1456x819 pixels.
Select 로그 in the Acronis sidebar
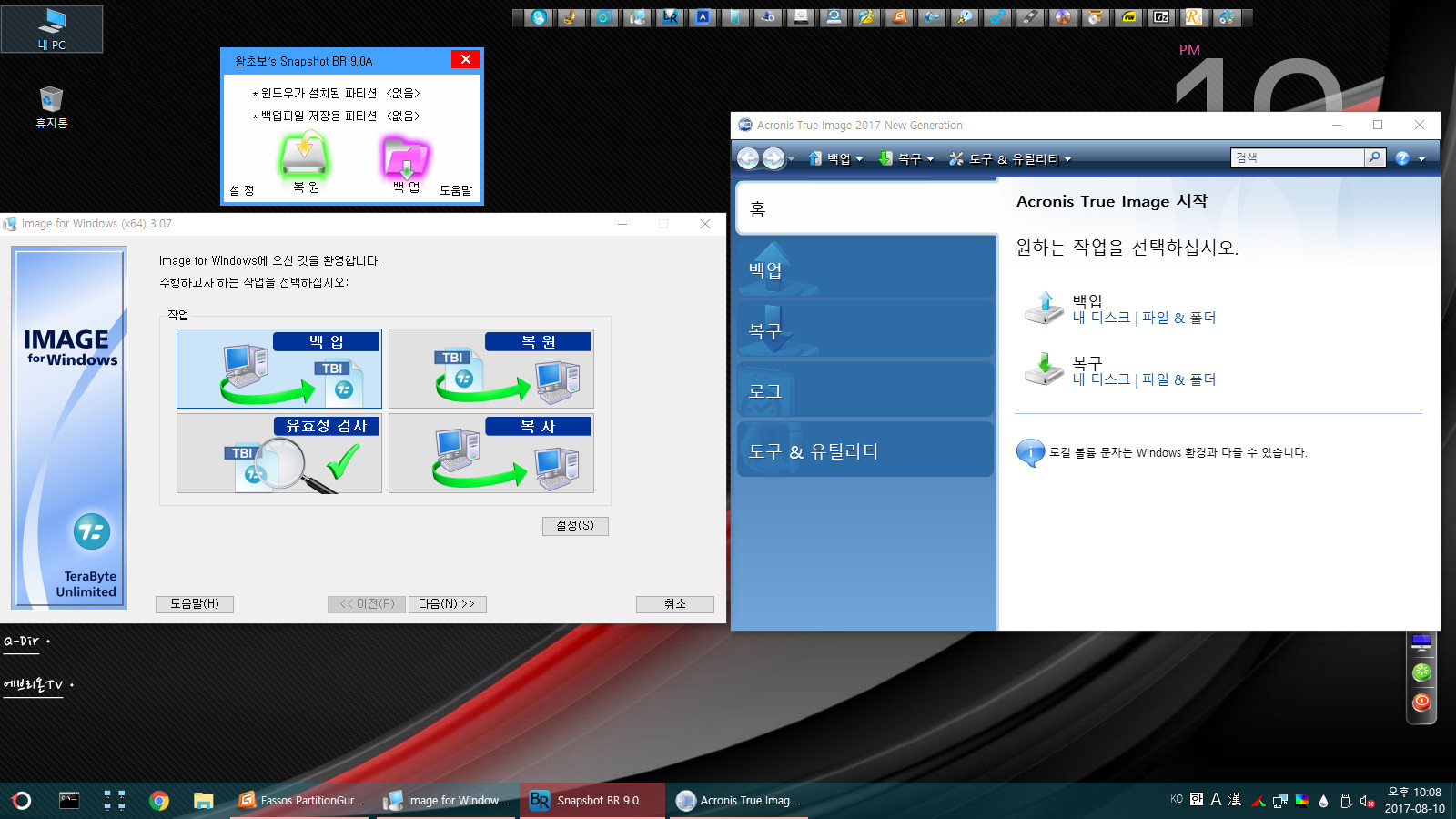point(866,390)
